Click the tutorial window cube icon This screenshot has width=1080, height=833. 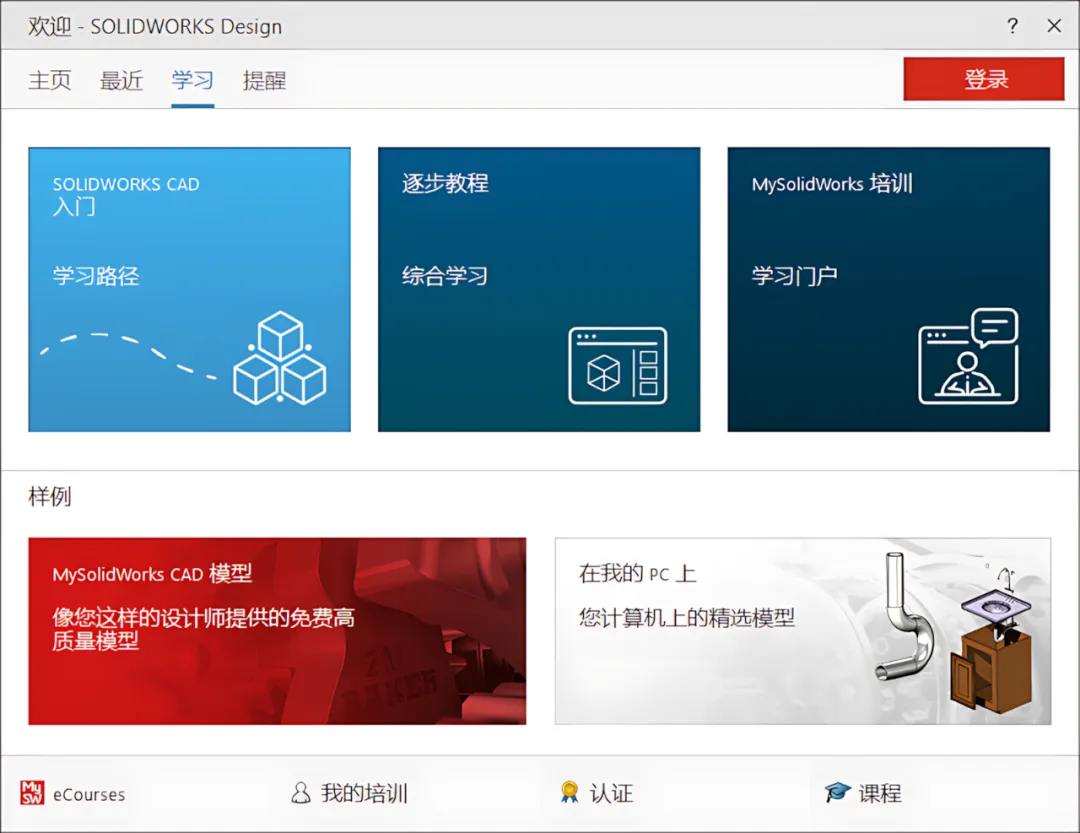618,366
